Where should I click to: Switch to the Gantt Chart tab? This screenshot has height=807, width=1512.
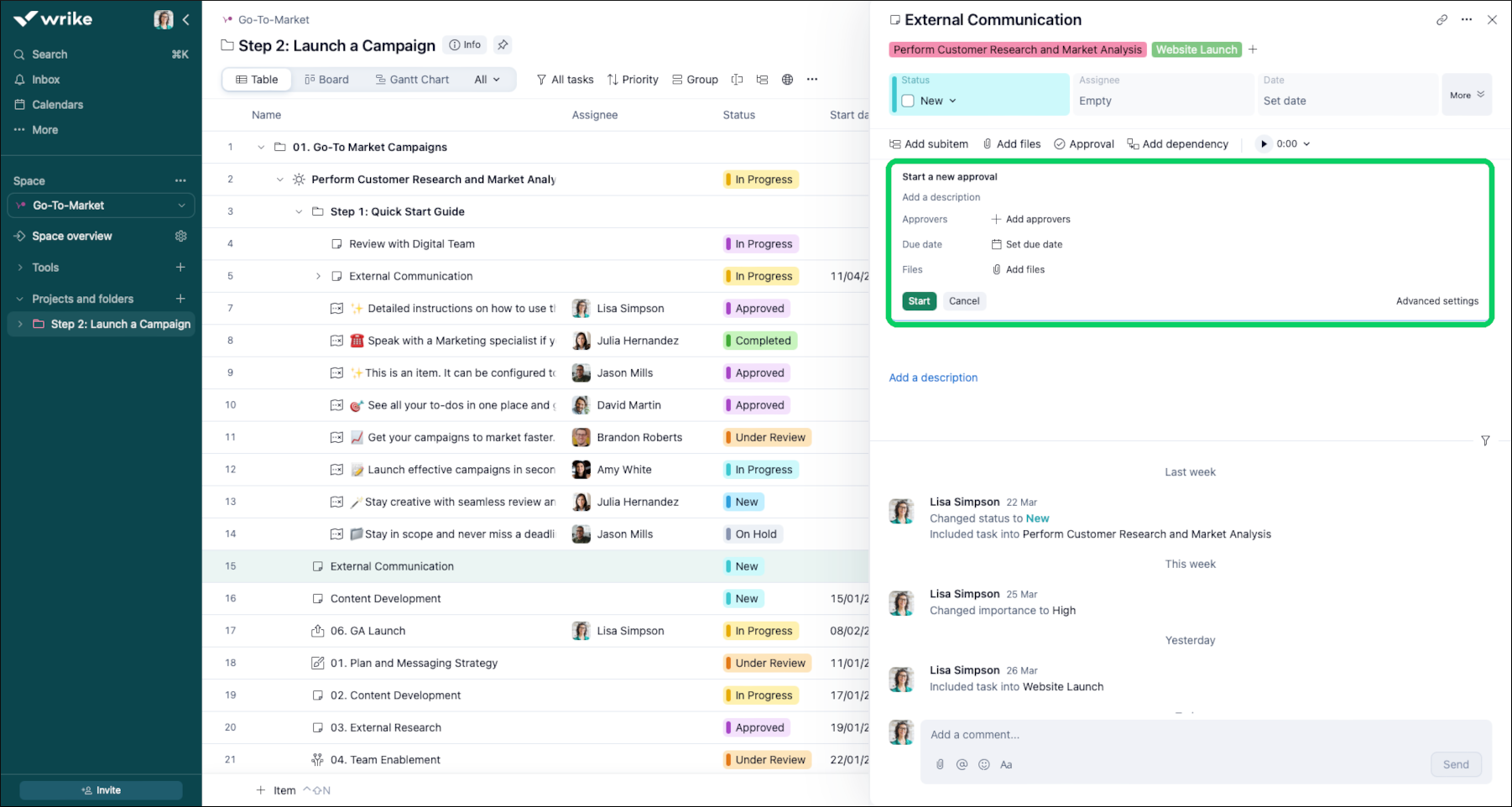[x=412, y=79]
